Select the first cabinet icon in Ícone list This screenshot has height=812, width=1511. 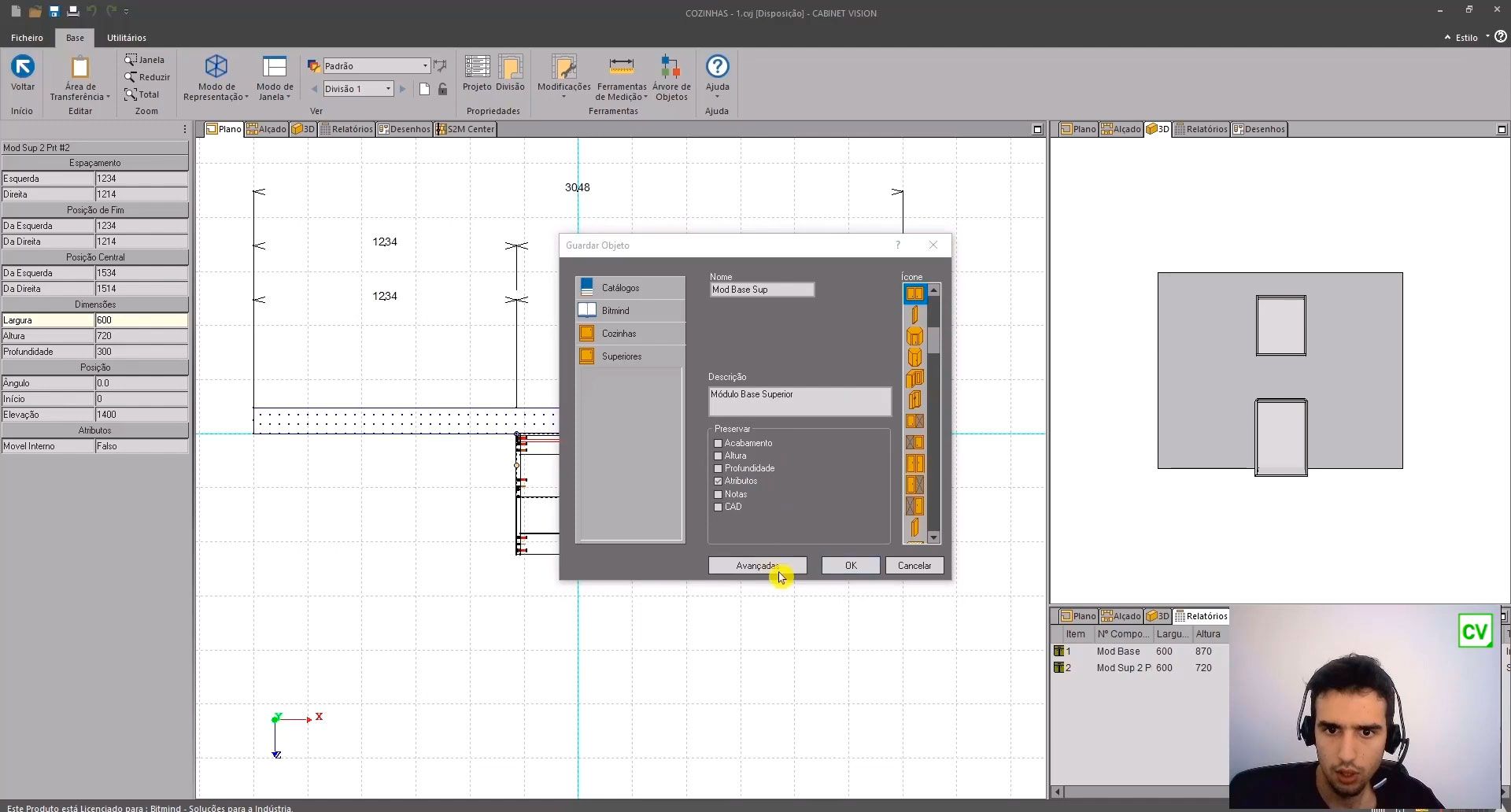pyautogui.click(x=914, y=293)
